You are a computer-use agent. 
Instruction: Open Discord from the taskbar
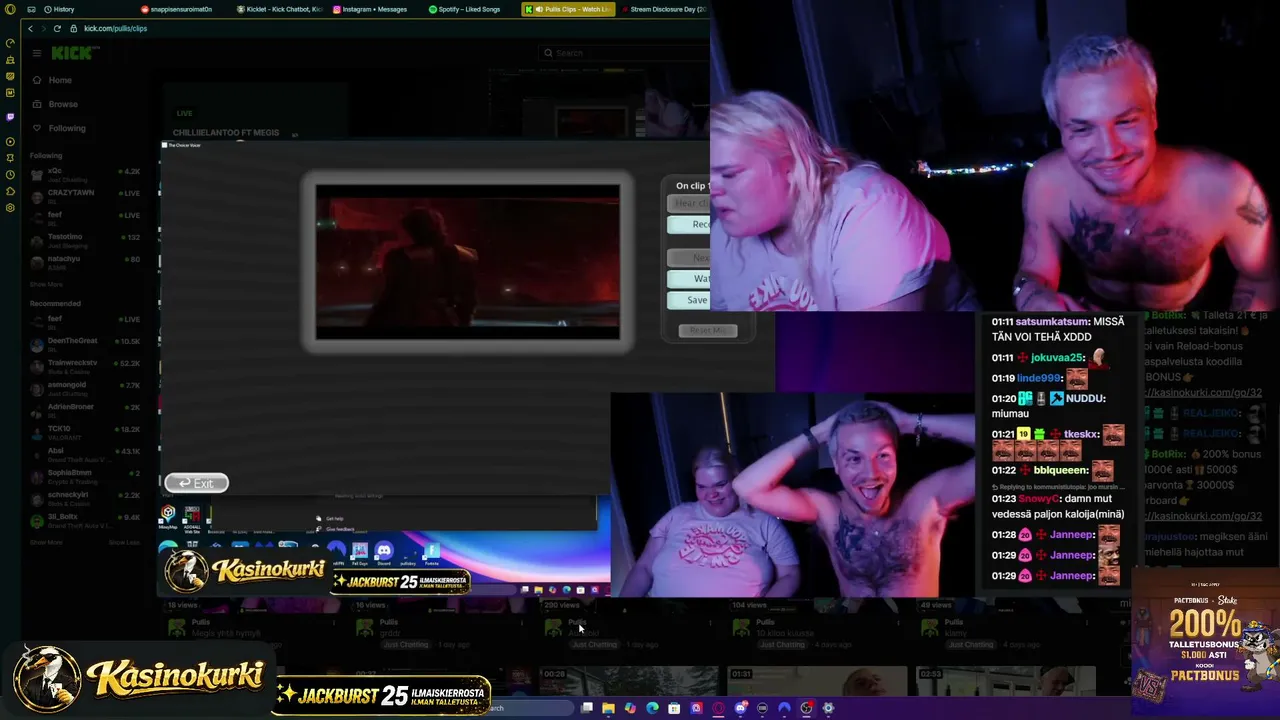coord(740,708)
